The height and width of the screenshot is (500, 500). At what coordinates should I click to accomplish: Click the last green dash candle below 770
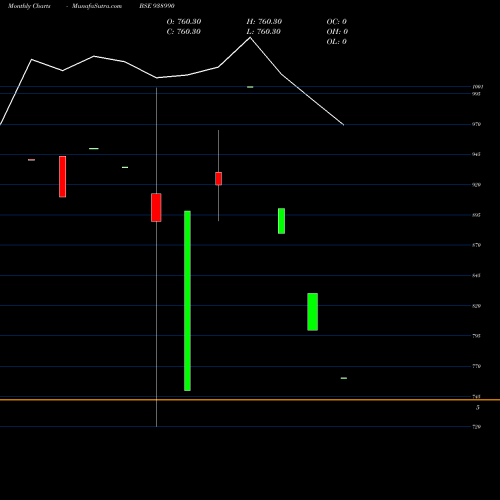[x=344, y=378]
